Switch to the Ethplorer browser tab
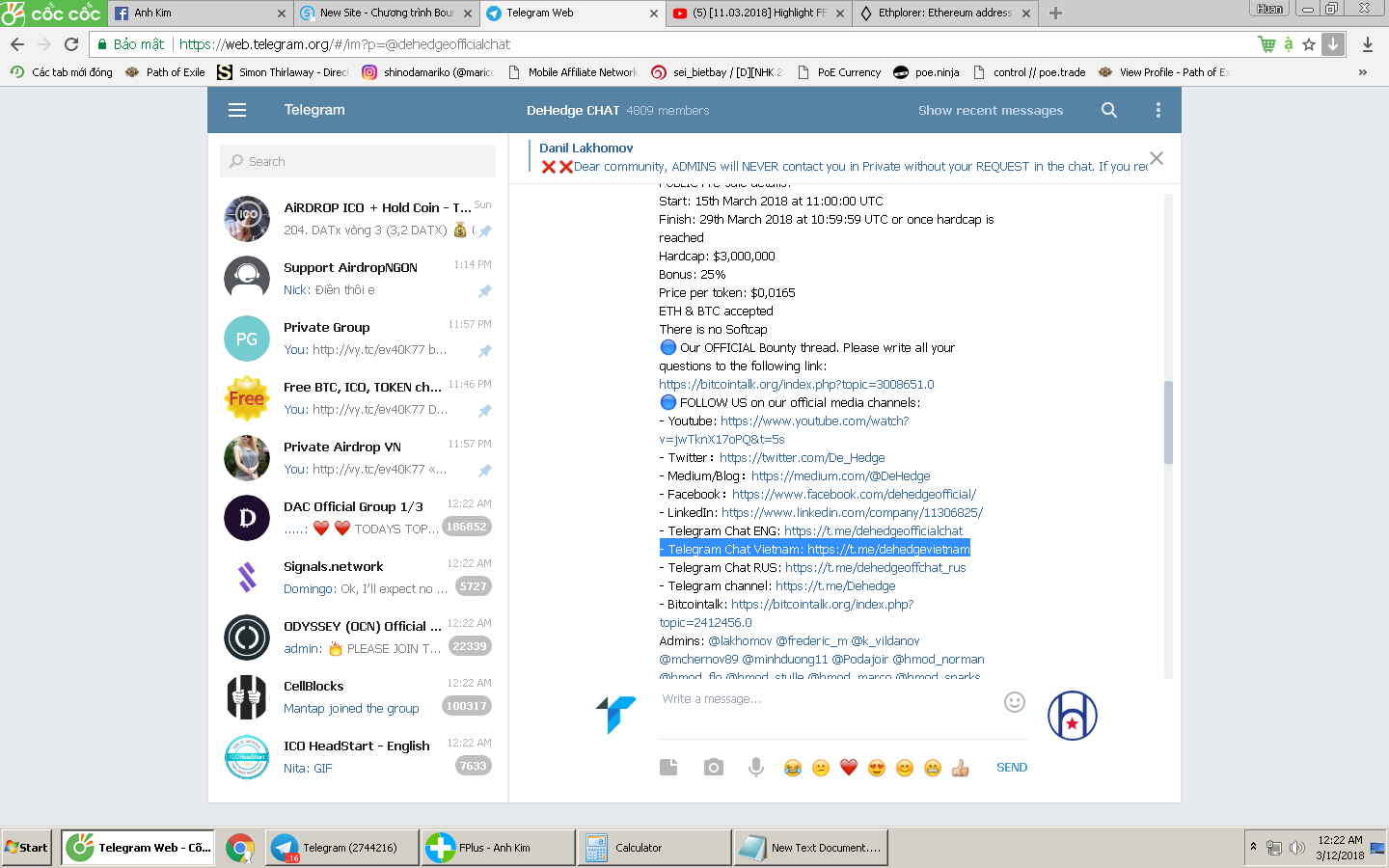The width and height of the screenshot is (1389, 868). click(x=944, y=14)
